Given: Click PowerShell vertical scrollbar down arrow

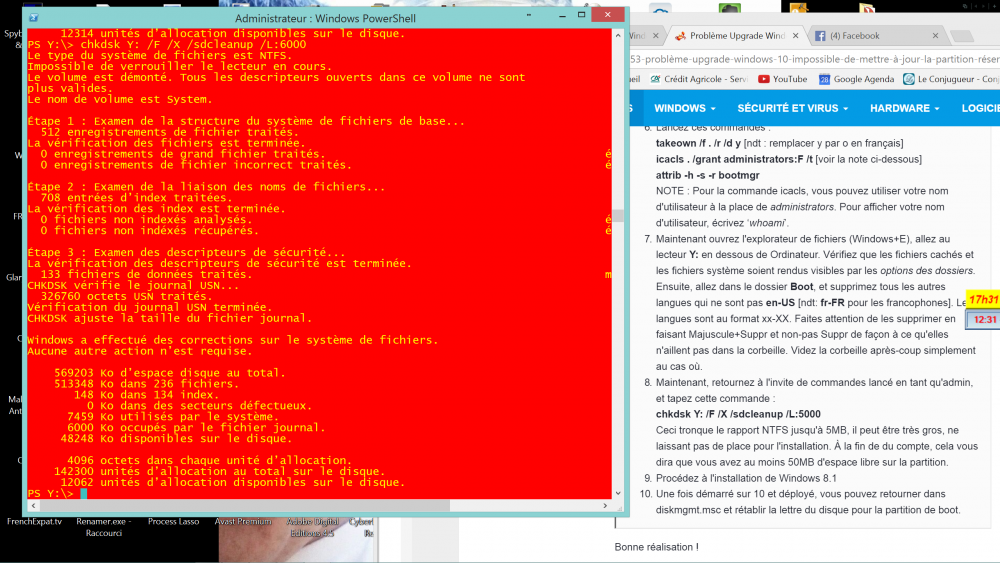Looking at the screenshot, I should [617, 493].
